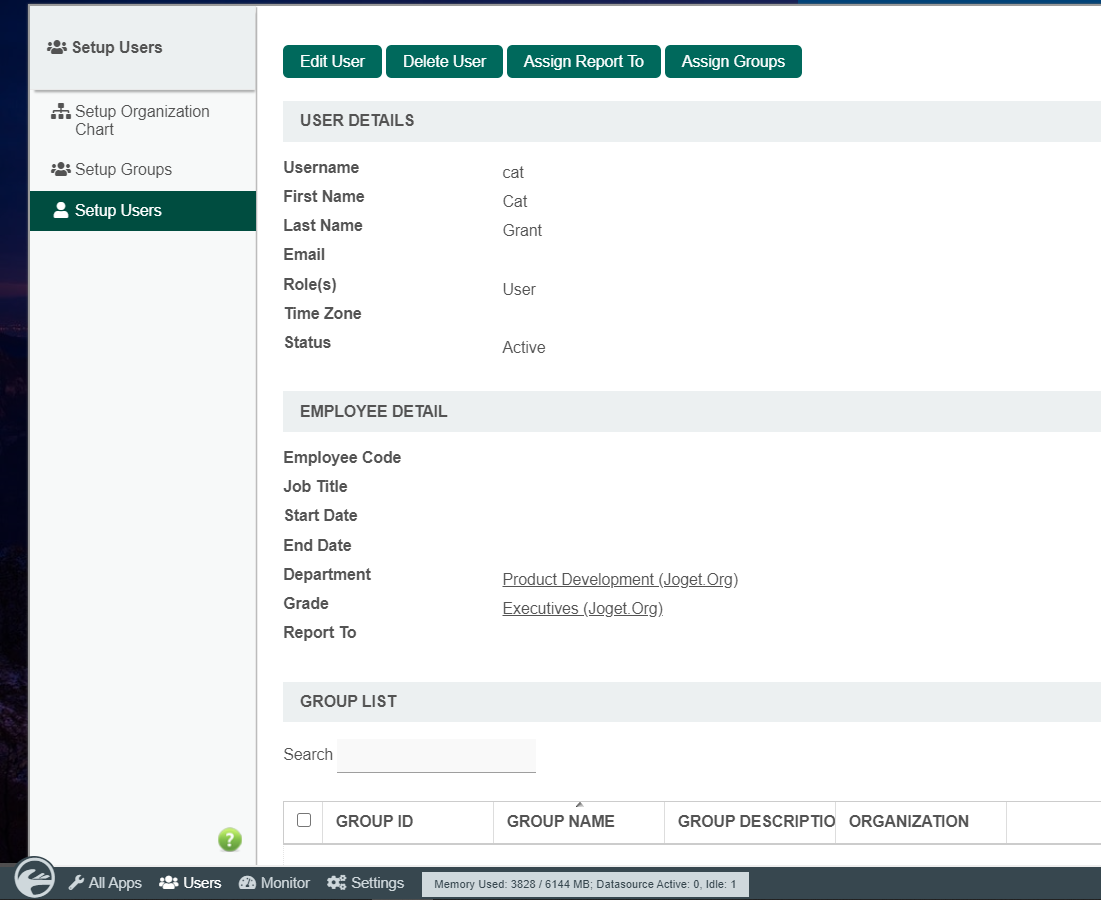Open the Assign Groups button

click(x=733, y=61)
